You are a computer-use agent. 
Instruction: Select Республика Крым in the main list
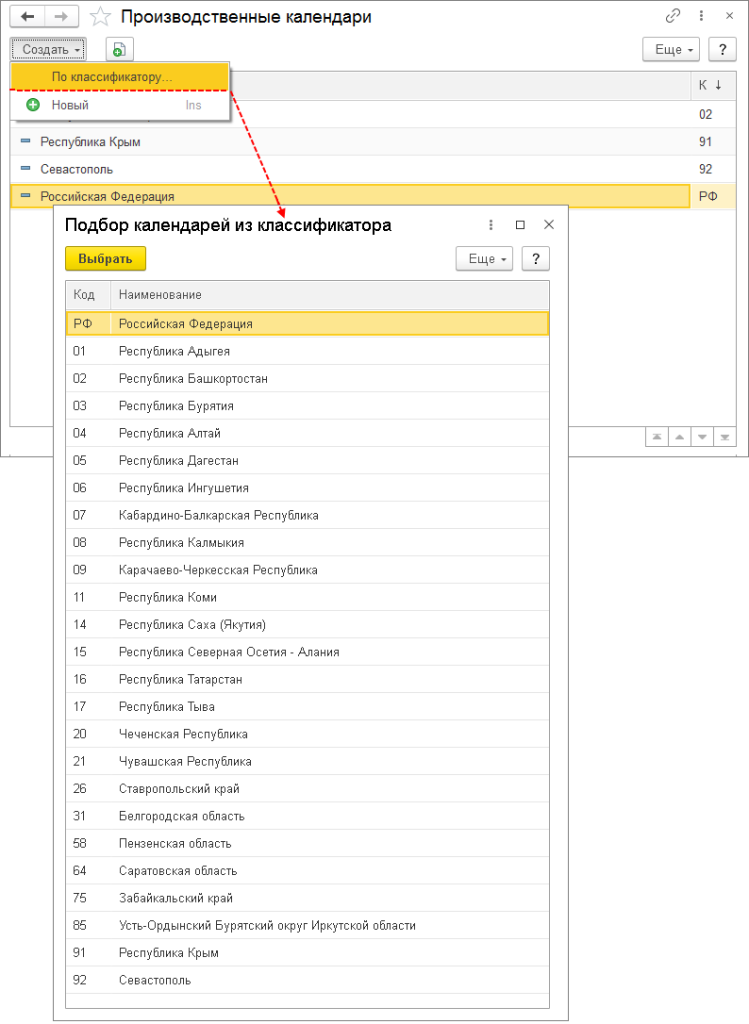90,142
